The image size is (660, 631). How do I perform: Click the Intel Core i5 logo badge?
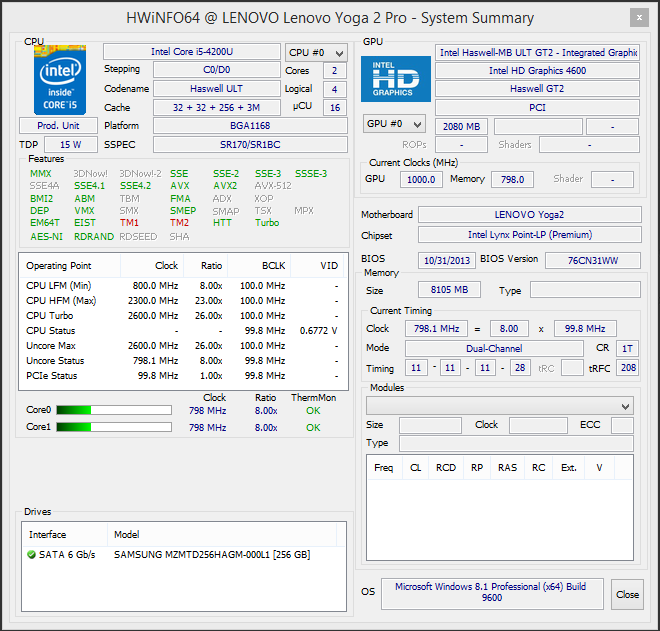point(60,80)
